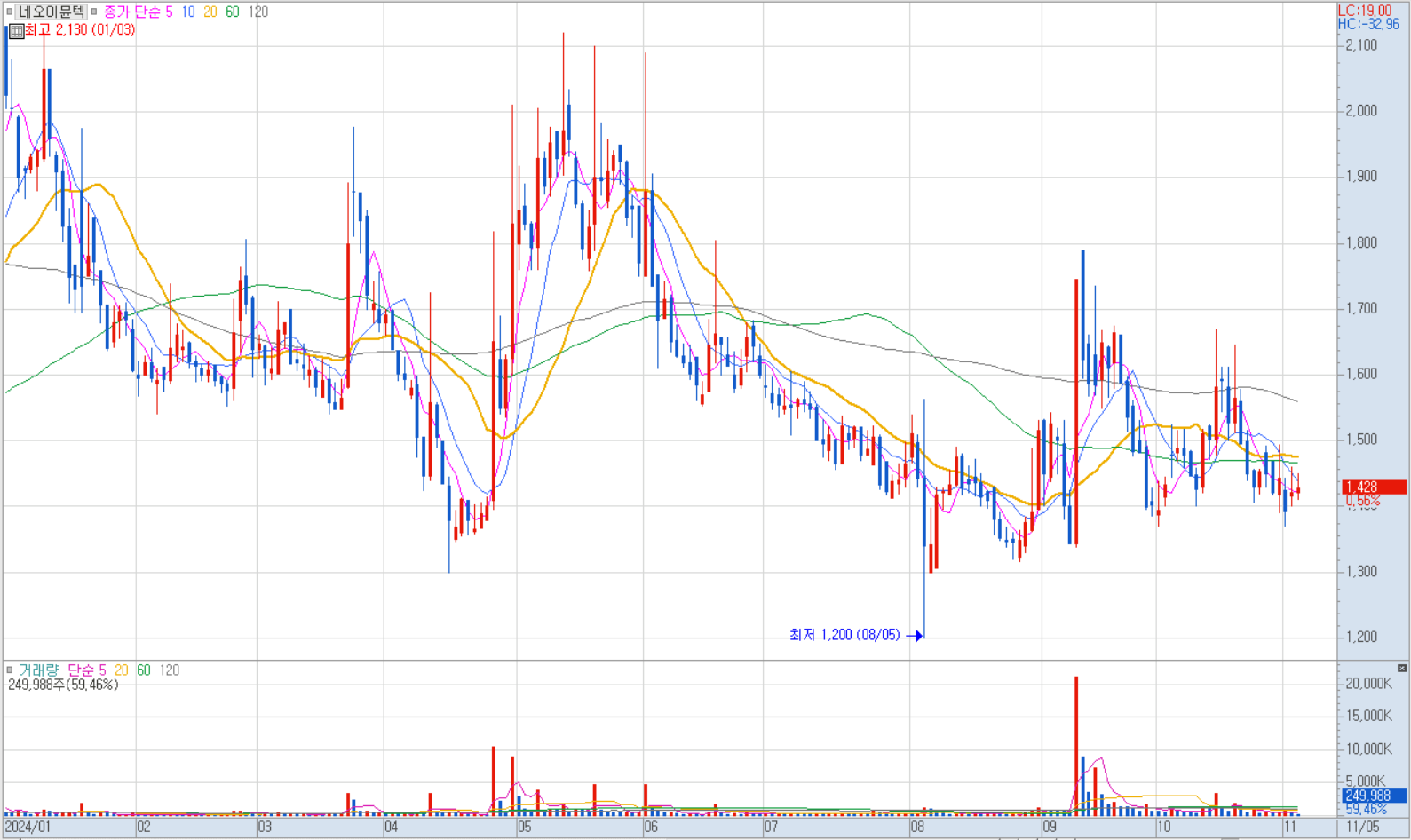Click the 네오이뮨텍 stock name button

[52, 12]
